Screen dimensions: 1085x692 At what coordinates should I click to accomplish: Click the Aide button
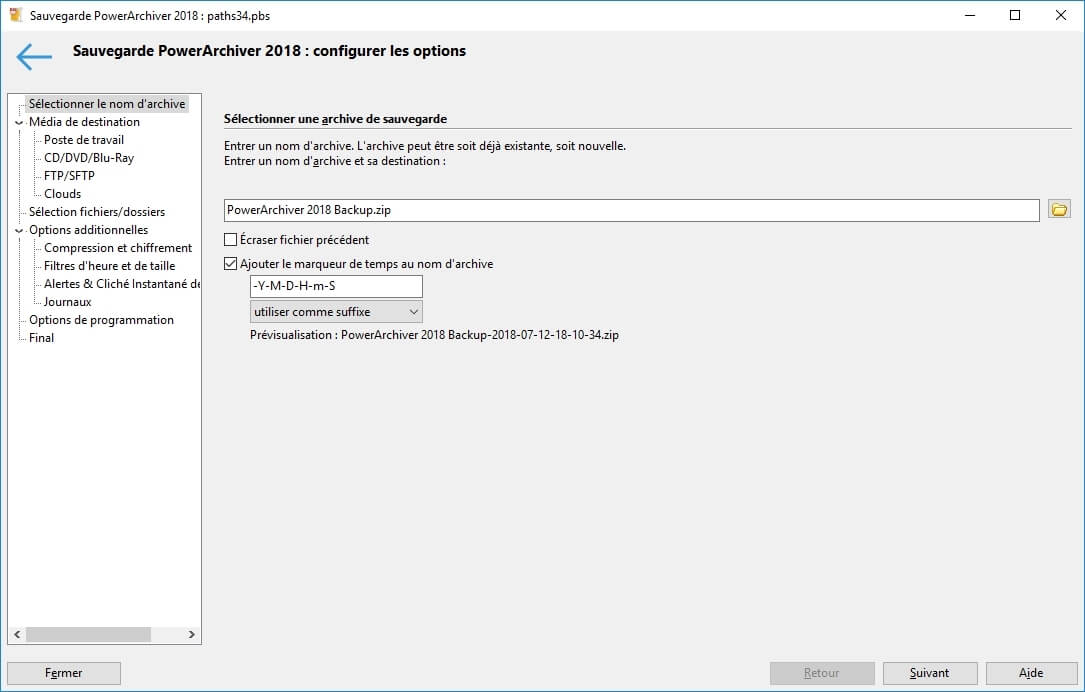click(1031, 673)
